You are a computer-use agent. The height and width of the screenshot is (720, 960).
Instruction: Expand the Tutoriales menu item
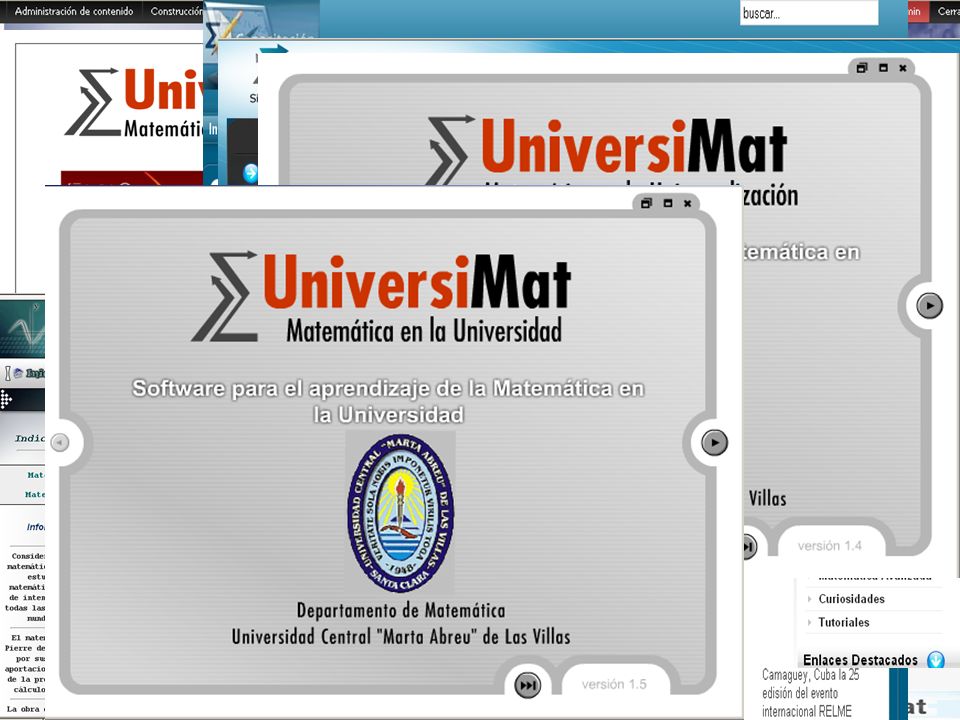[809, 622]
